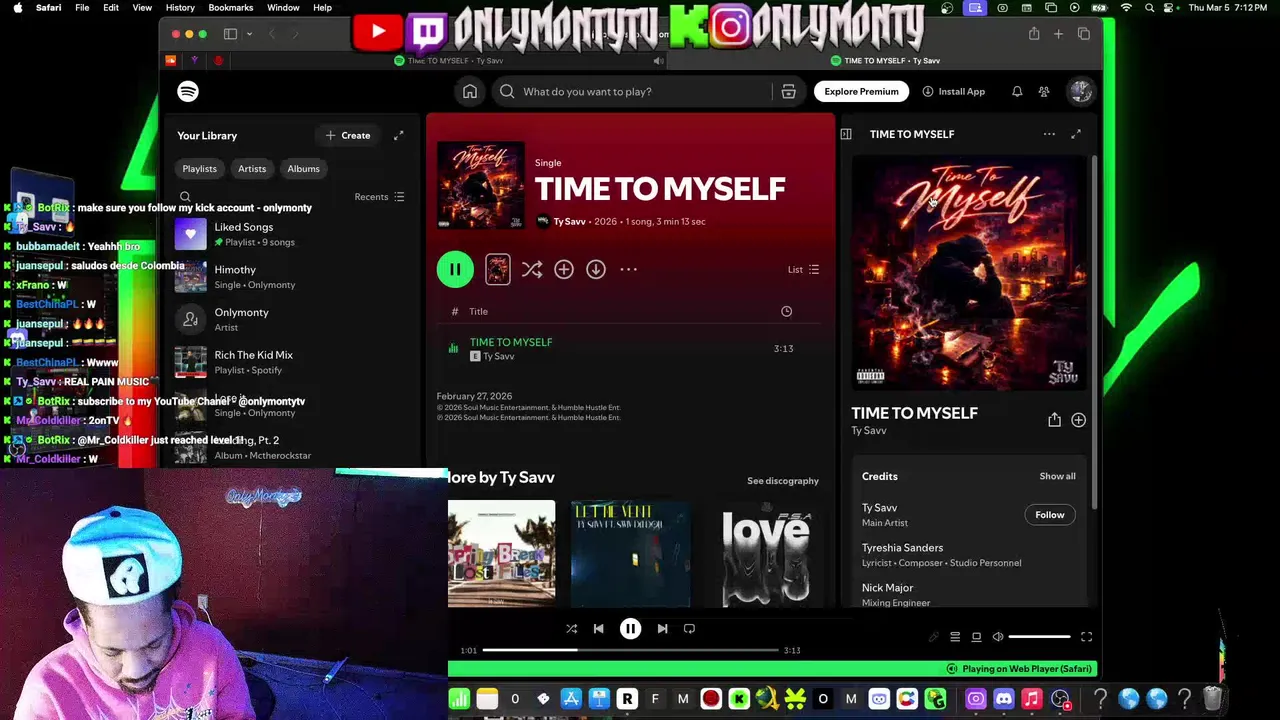Skip to next track
Image resolution: width=1280 pixels, height=720 pixels.
(x=662, y=629)
